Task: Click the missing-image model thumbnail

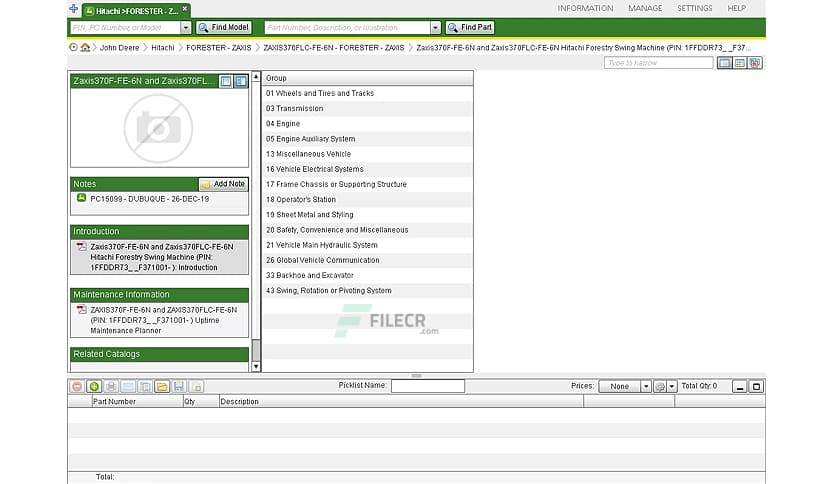Action: point(159,128)
